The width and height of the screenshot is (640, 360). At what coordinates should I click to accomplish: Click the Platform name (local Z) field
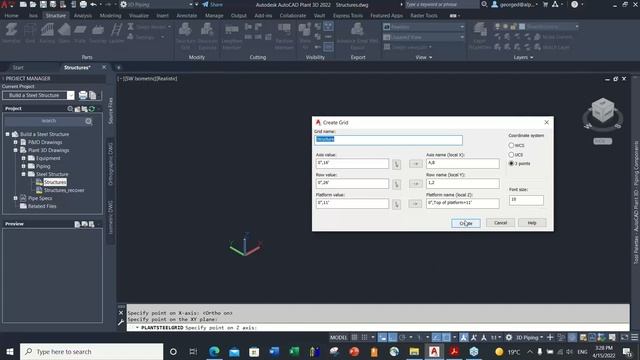point(462,203)
